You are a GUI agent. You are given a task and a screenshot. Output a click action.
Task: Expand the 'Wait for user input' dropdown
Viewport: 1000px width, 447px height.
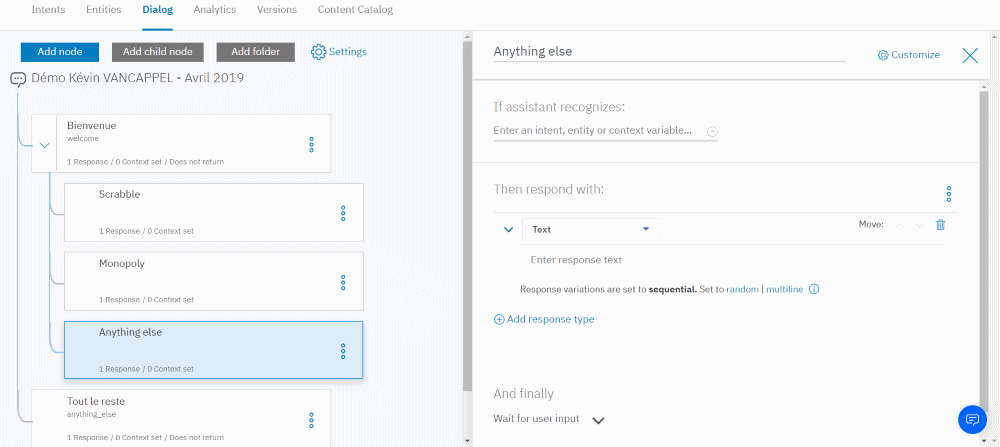[x=598, y=420]
